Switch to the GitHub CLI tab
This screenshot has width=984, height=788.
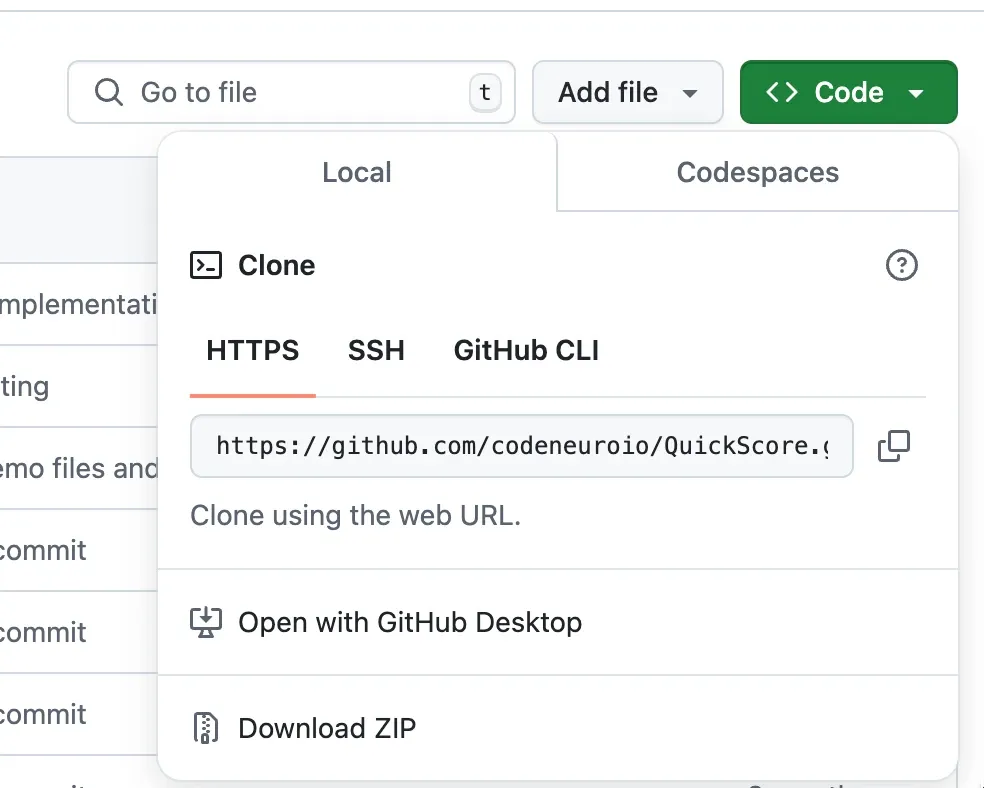pos(525,350)
